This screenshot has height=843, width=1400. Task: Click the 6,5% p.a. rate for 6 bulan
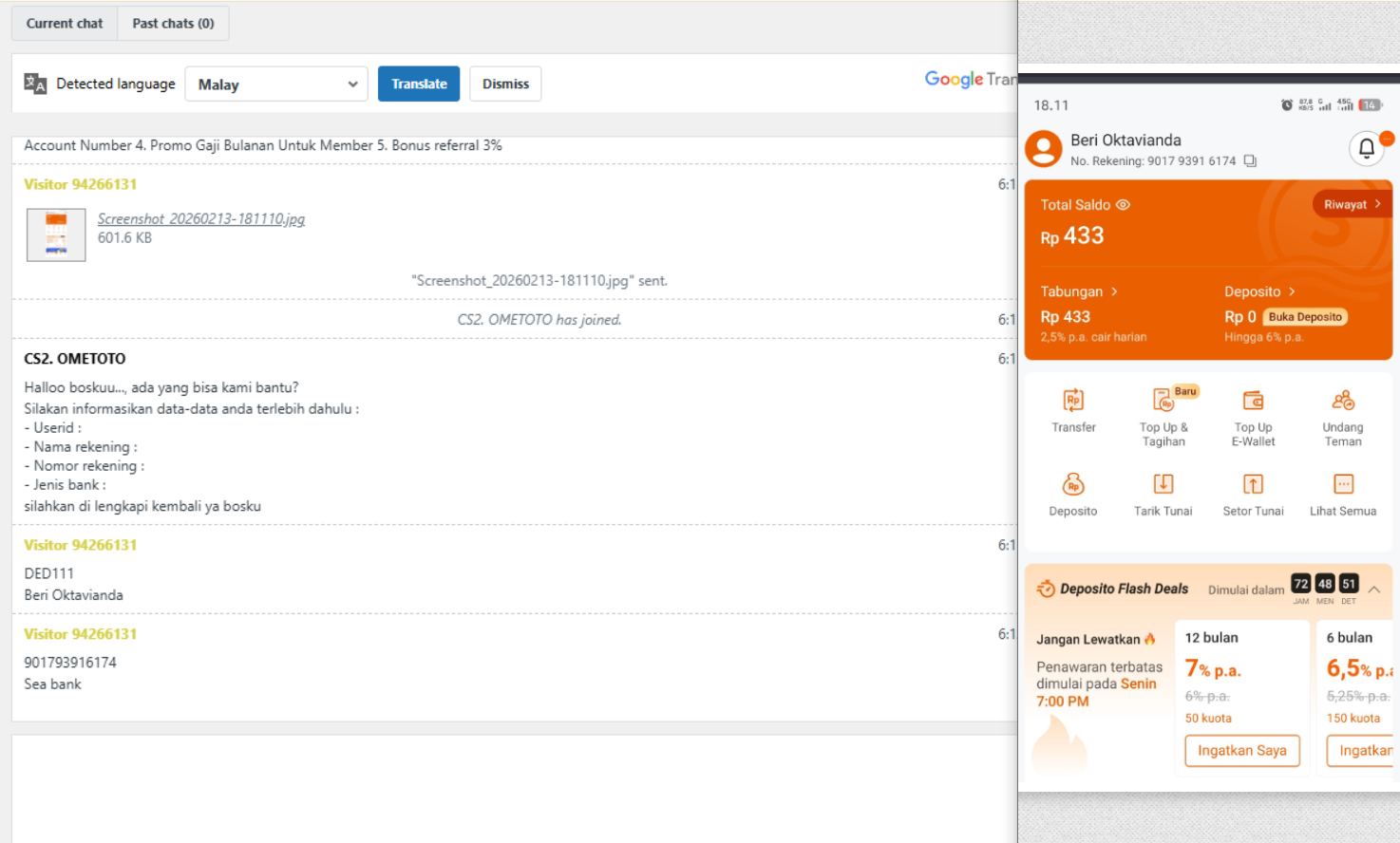coord(1359,669)
